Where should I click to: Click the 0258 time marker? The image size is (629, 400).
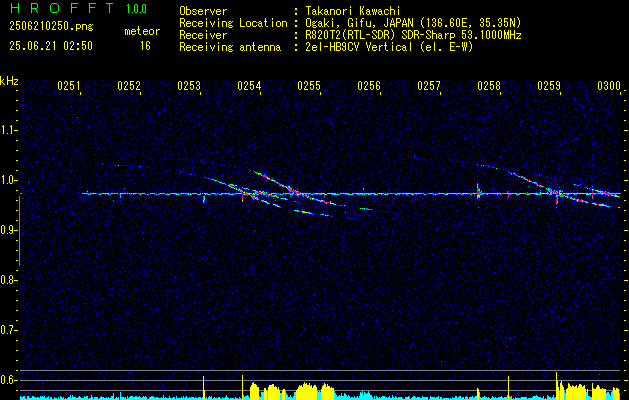pos(489,86)
